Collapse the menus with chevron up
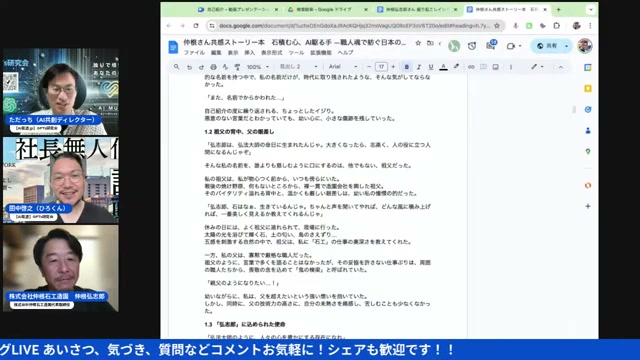 pyautogui.click(x=561, y=67)
